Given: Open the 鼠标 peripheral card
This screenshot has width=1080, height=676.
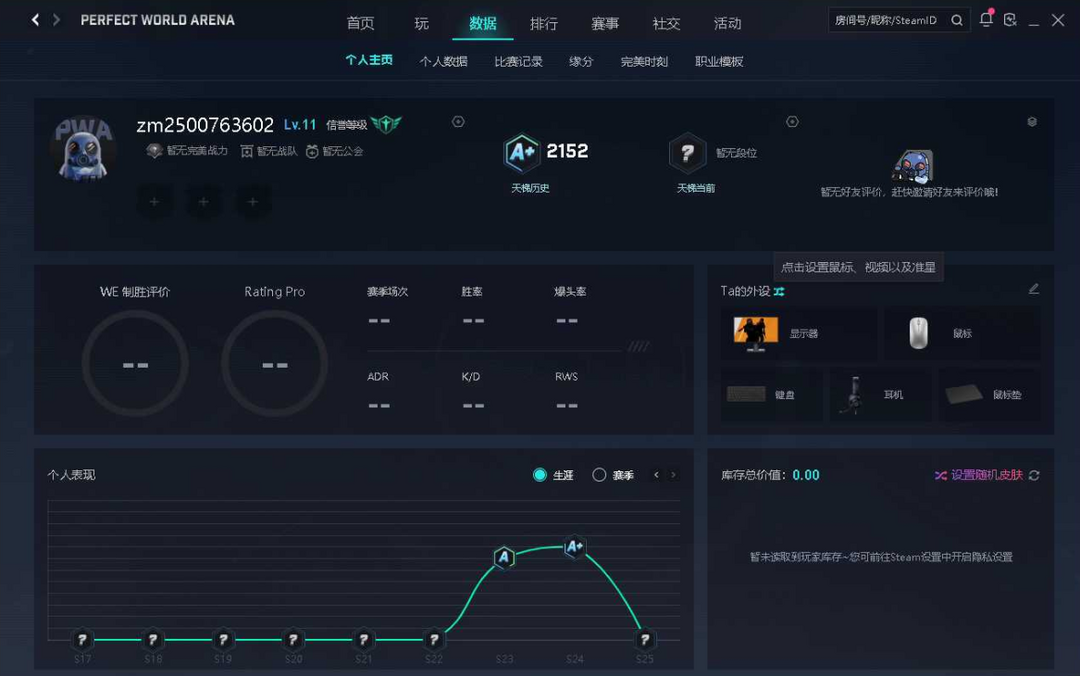Looking at the screenshot, I should [x=962, y=334].
